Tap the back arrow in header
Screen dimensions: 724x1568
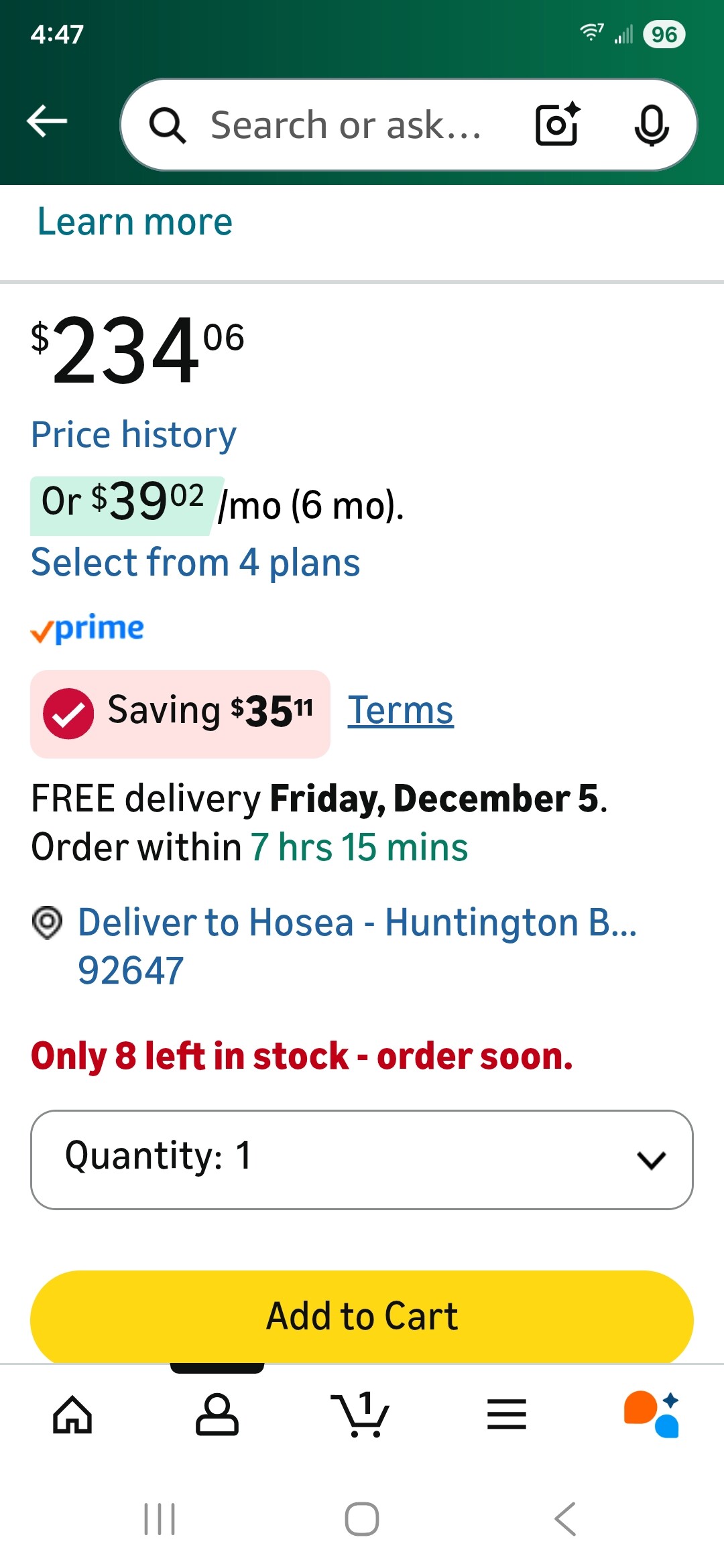pos(47,121)
